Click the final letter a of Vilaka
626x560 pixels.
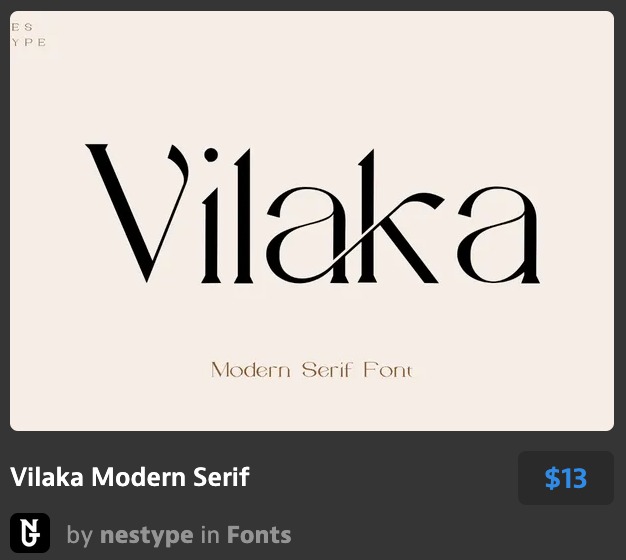[x=500, y=233]
